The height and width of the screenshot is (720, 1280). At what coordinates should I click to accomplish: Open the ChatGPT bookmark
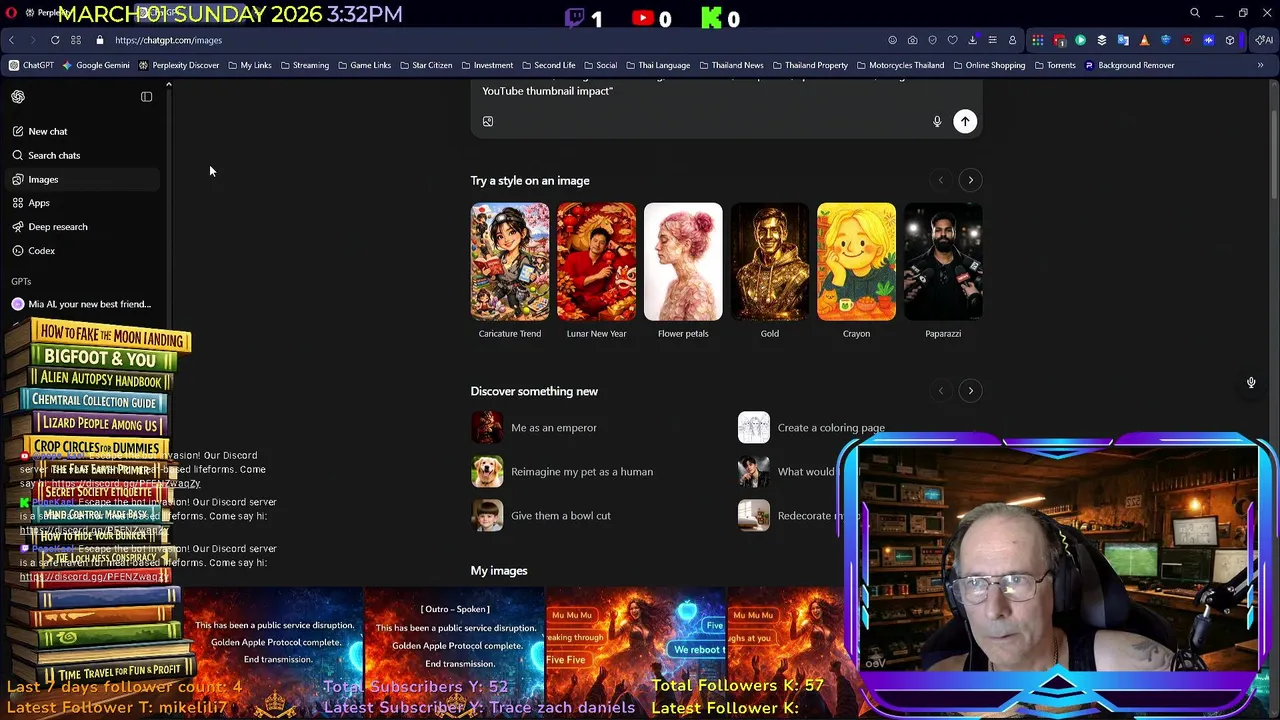[31, 65]
